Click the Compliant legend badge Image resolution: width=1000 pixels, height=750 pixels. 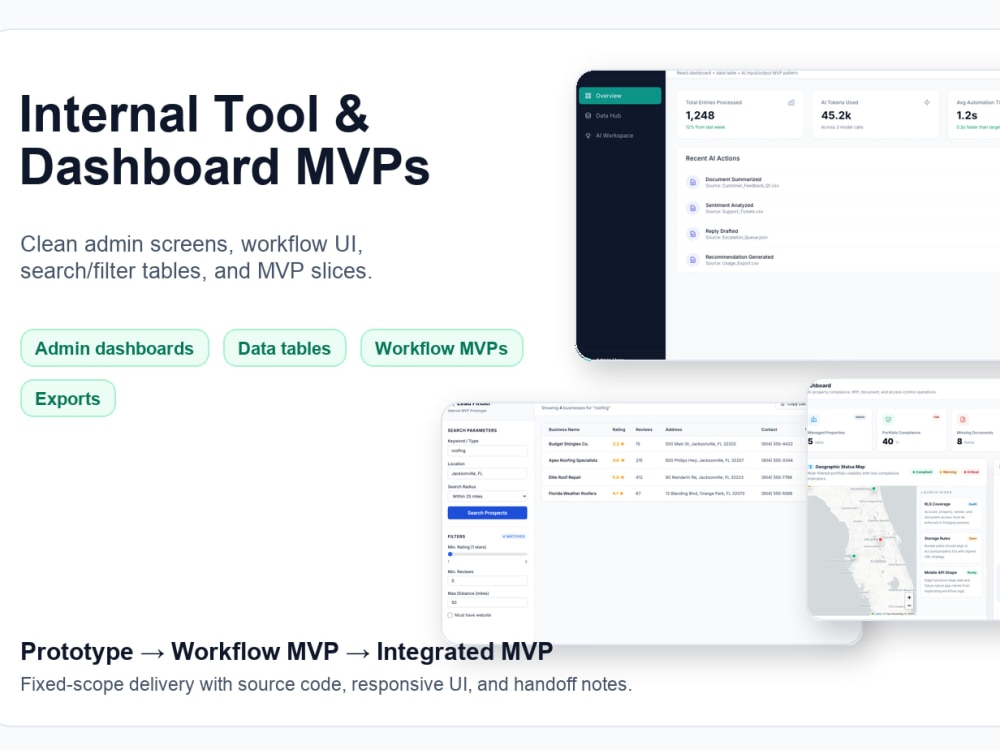point(922,472)
